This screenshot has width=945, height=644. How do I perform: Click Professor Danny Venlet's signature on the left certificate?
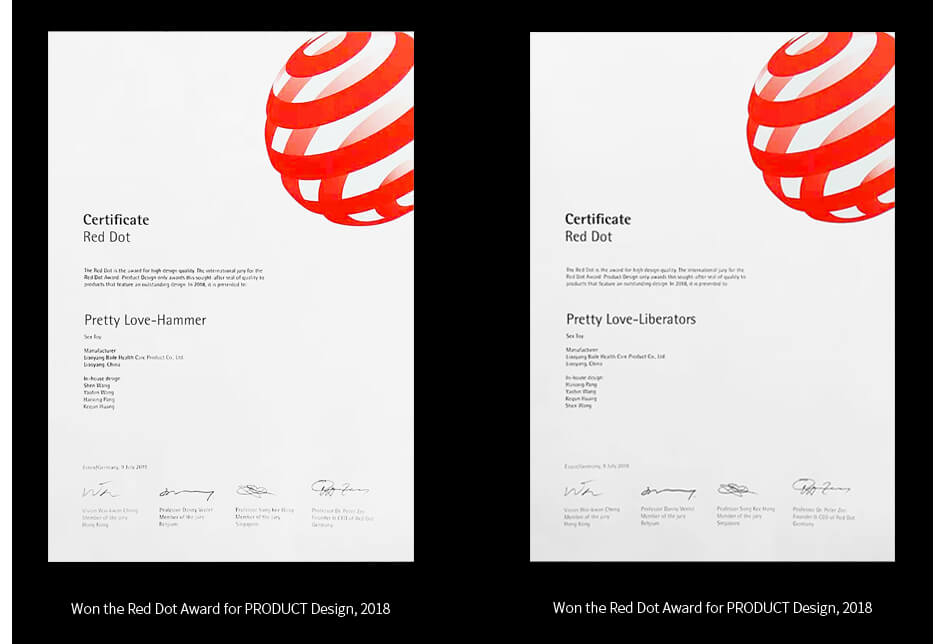[x=185, y=493]
